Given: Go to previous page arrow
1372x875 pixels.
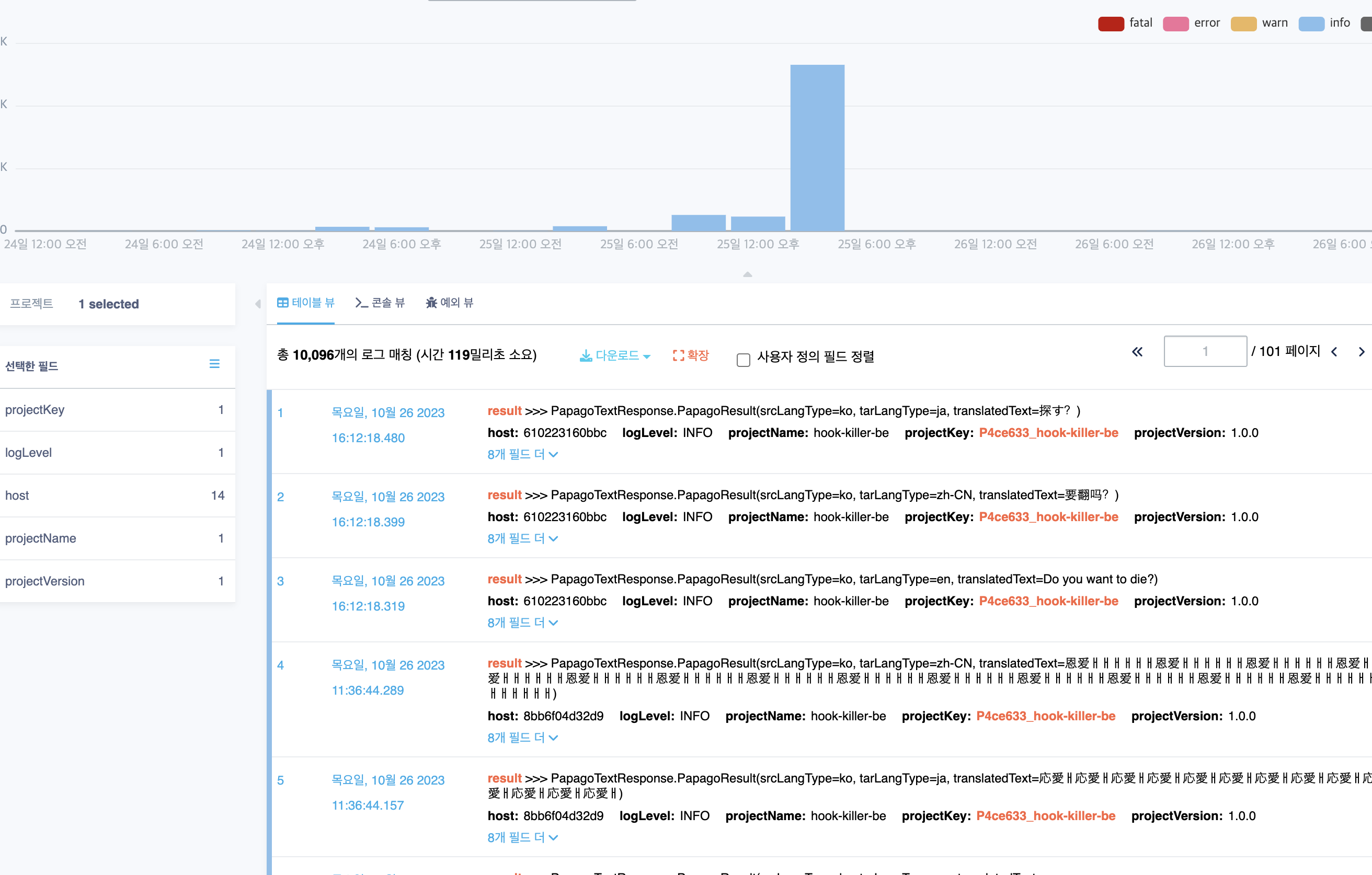Looking at the screenshot, I should (1334, 352).
